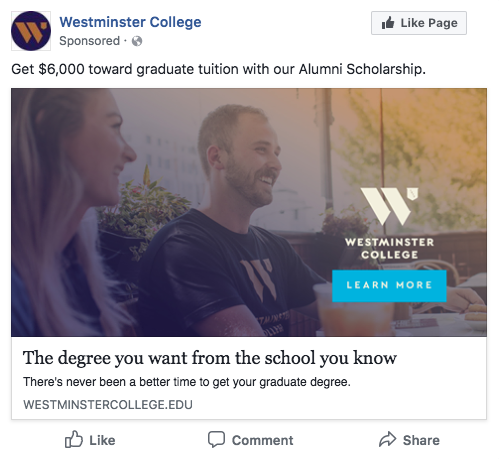This screenshot has height=459, width=499.
Task: Open the Westminster College page name link
Action: 130,22
